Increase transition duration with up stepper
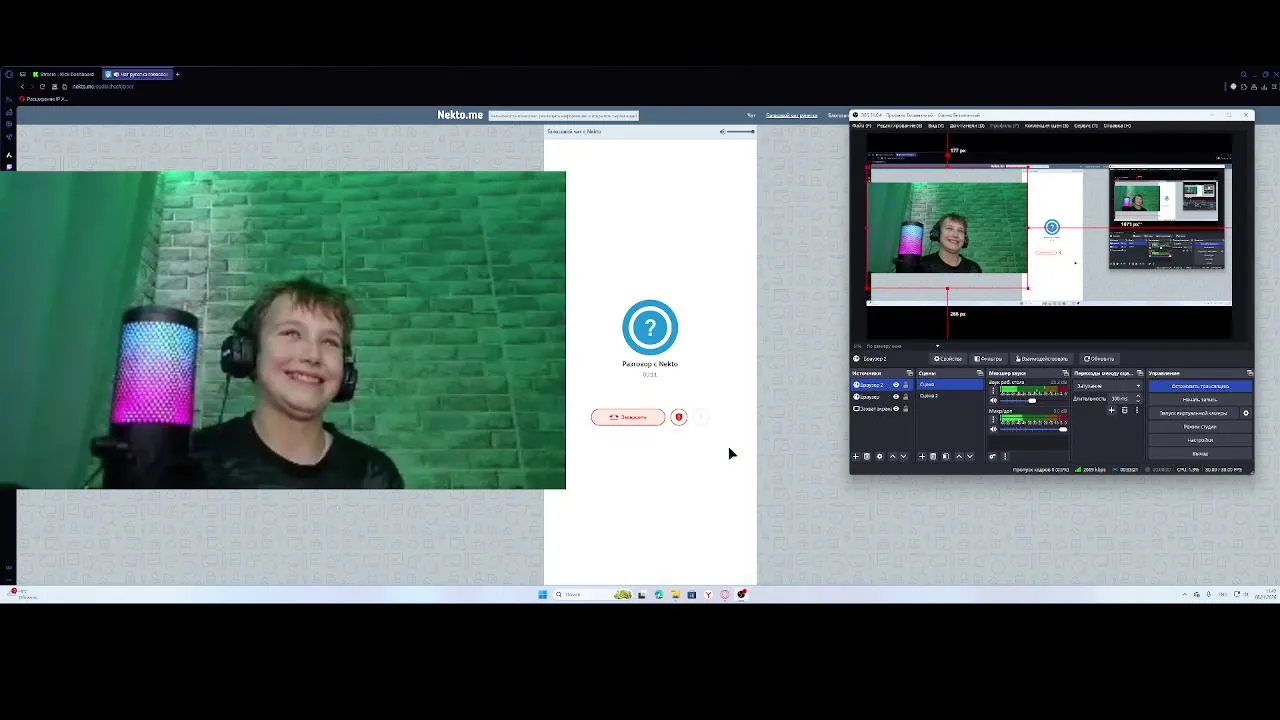Image resolution: width=1280 pixels, height=720 pixels. (x=1138, y=396)
